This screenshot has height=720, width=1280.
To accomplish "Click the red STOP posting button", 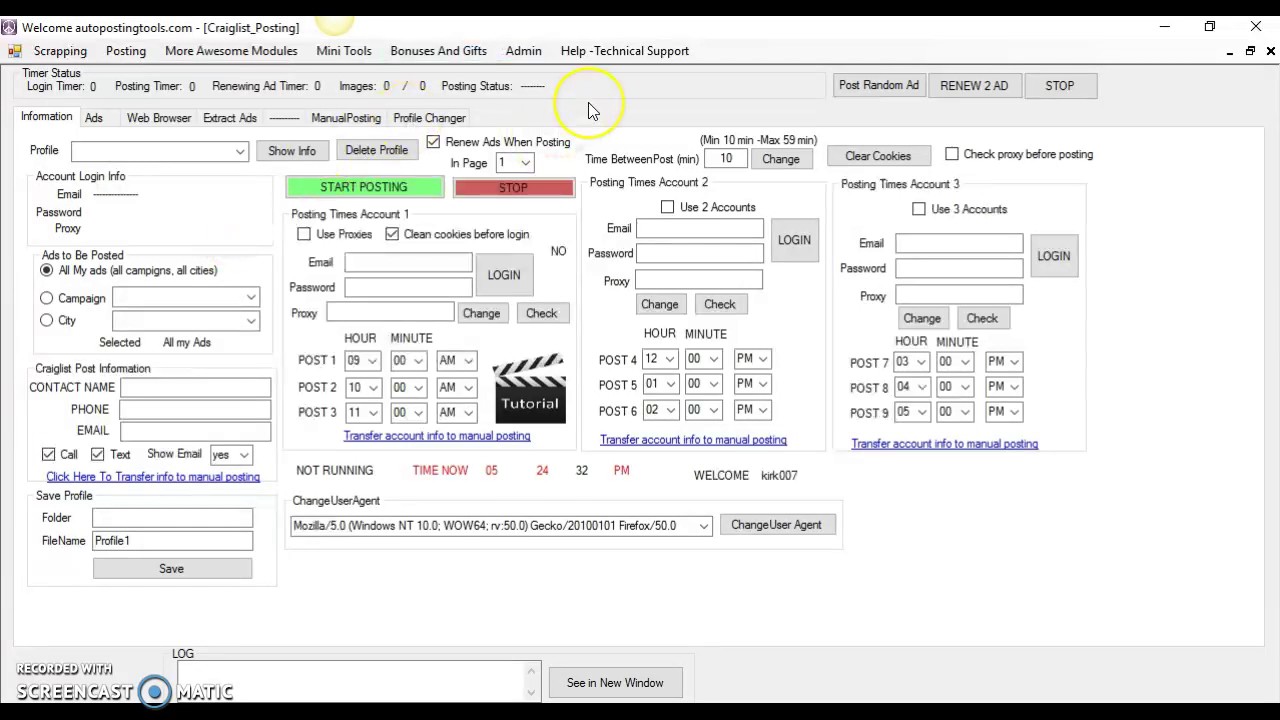I will [x=513, y=187].
